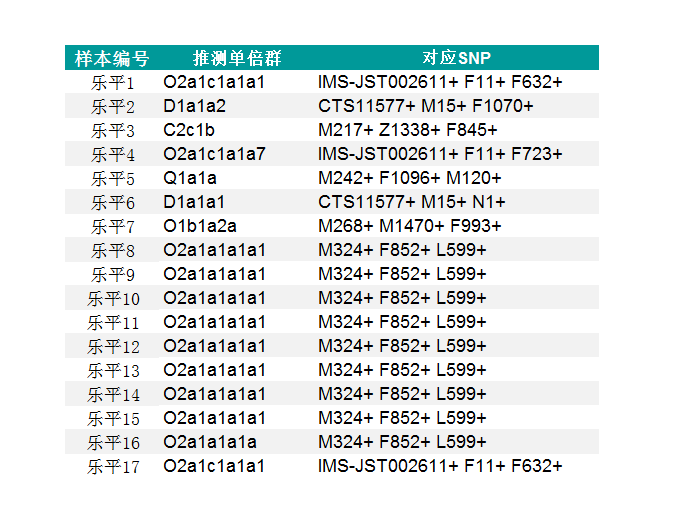Select sample cell 乐平6

click(x=112, y=202)
